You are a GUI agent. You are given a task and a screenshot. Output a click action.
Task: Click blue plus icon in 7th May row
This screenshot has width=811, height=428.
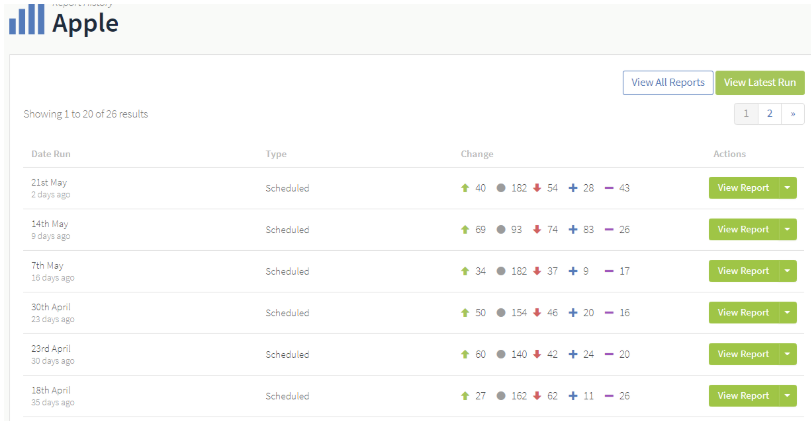pyautogui.click(x=573, y=271)
